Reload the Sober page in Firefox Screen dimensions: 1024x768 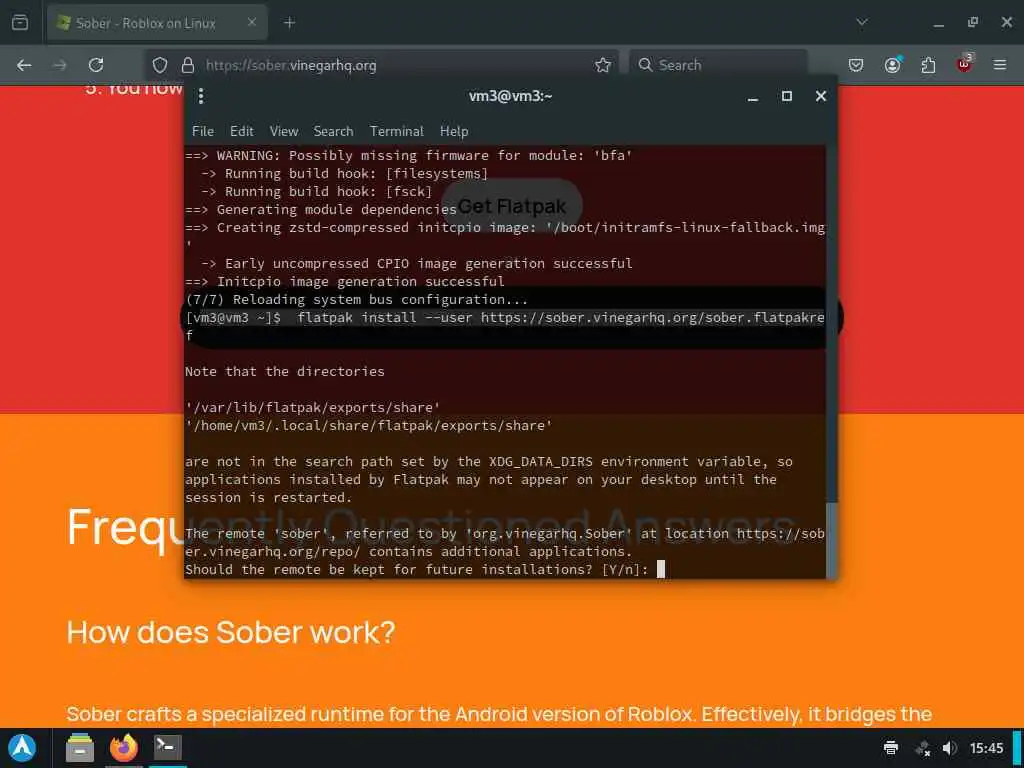96,65
